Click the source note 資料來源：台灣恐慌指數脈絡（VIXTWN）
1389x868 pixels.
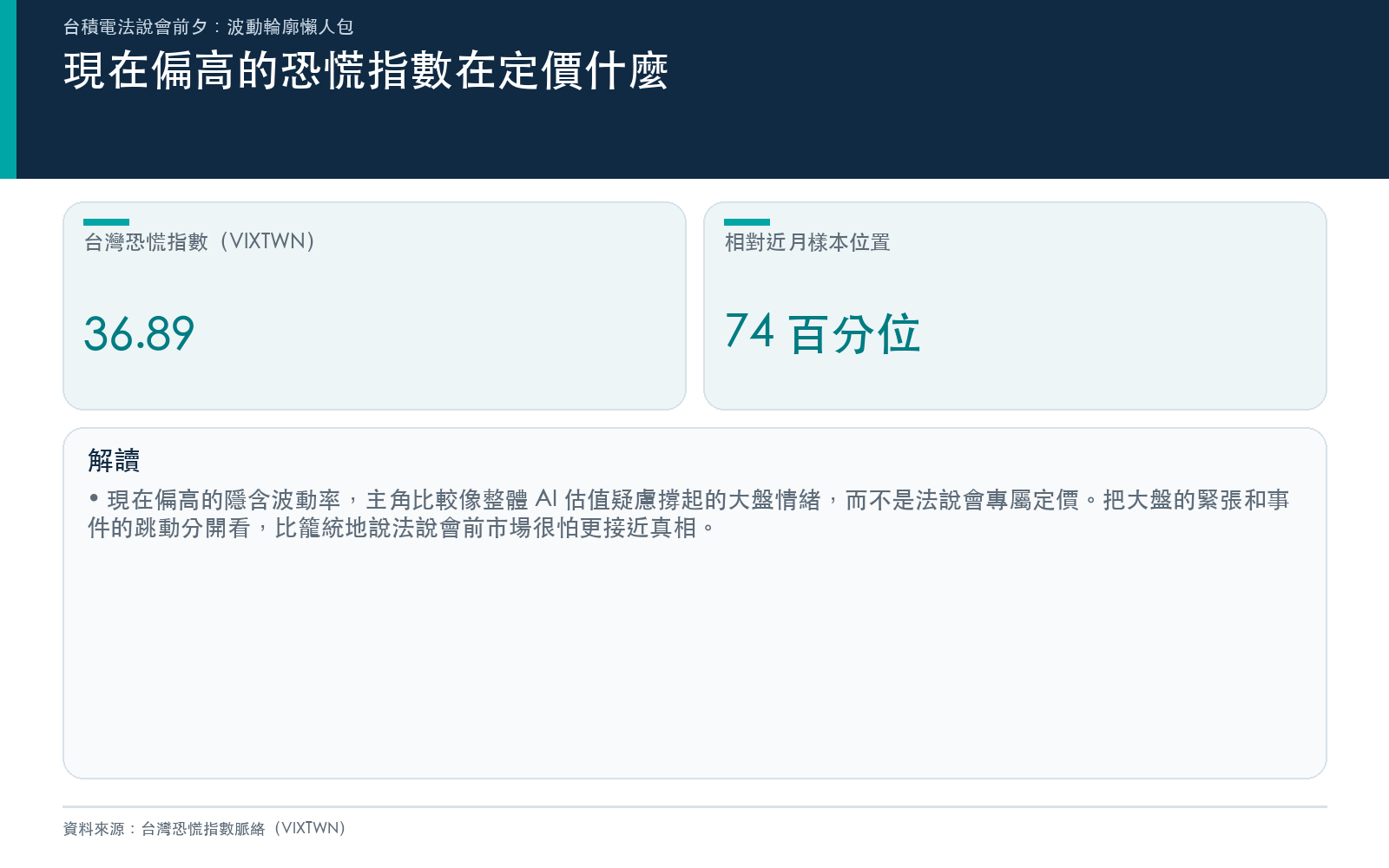tap(205, 828)
